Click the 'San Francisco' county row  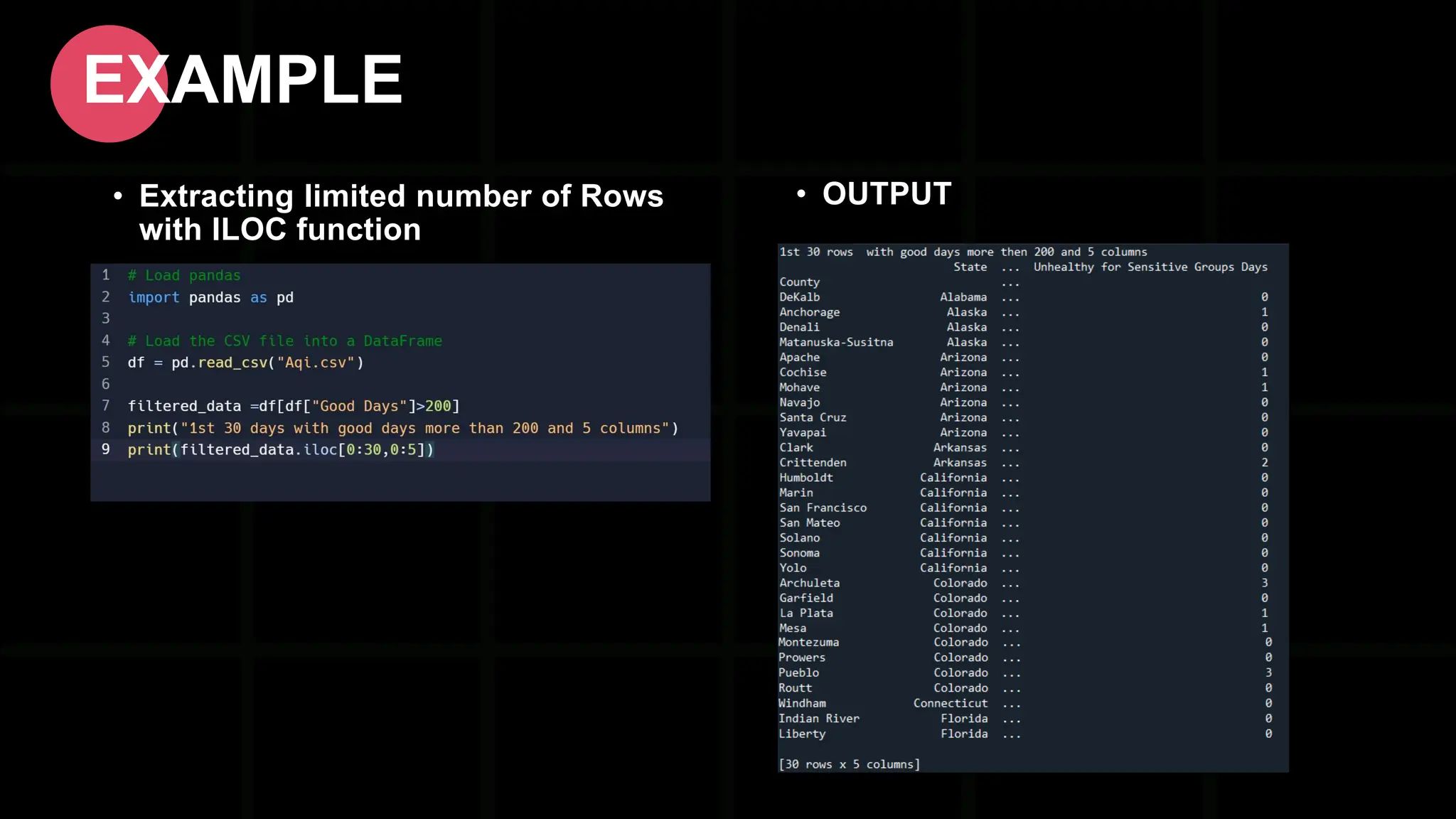pyautogui.click(x=823, y=508)
